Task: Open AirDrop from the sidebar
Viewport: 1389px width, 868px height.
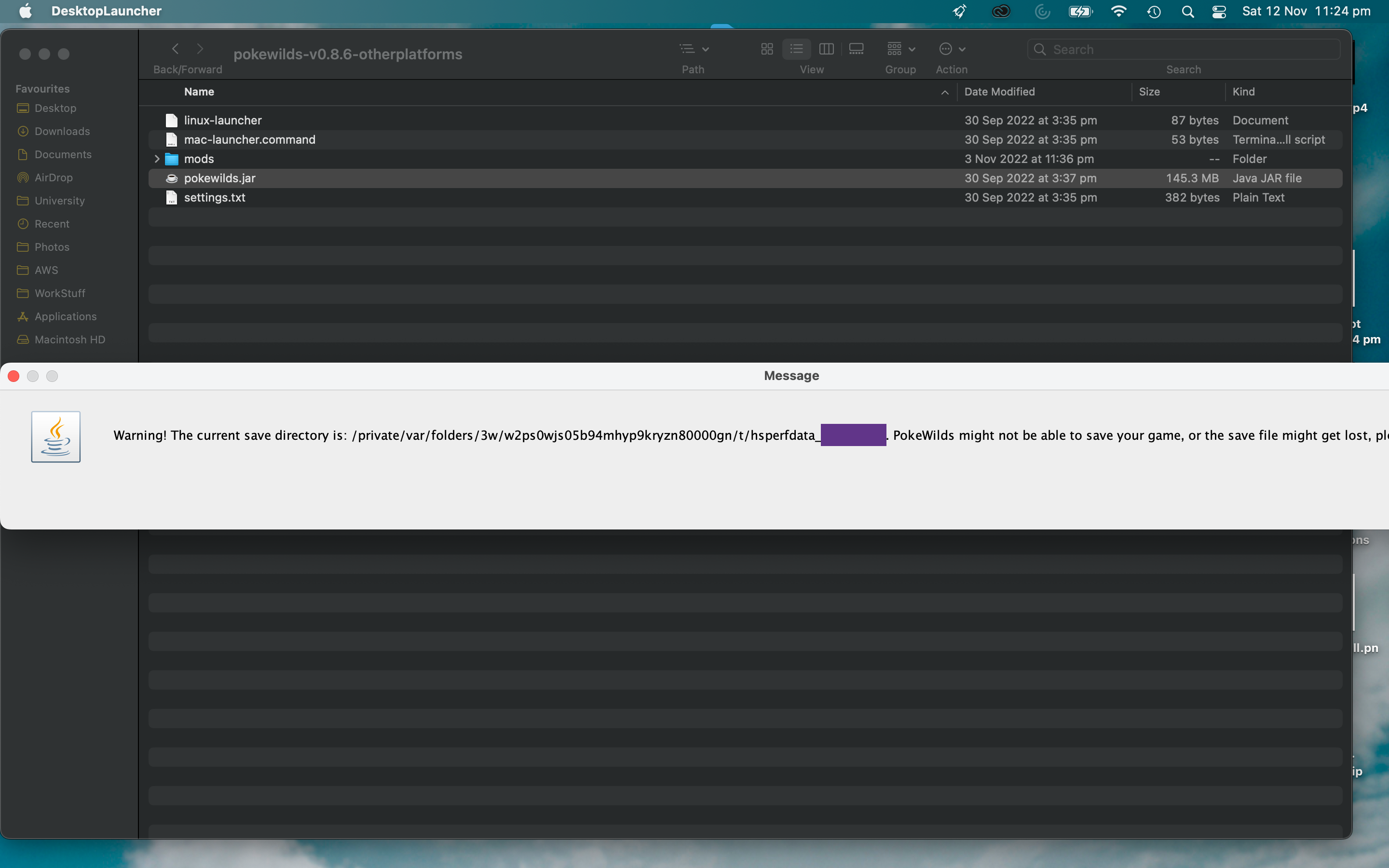Action: click(54, 177)
